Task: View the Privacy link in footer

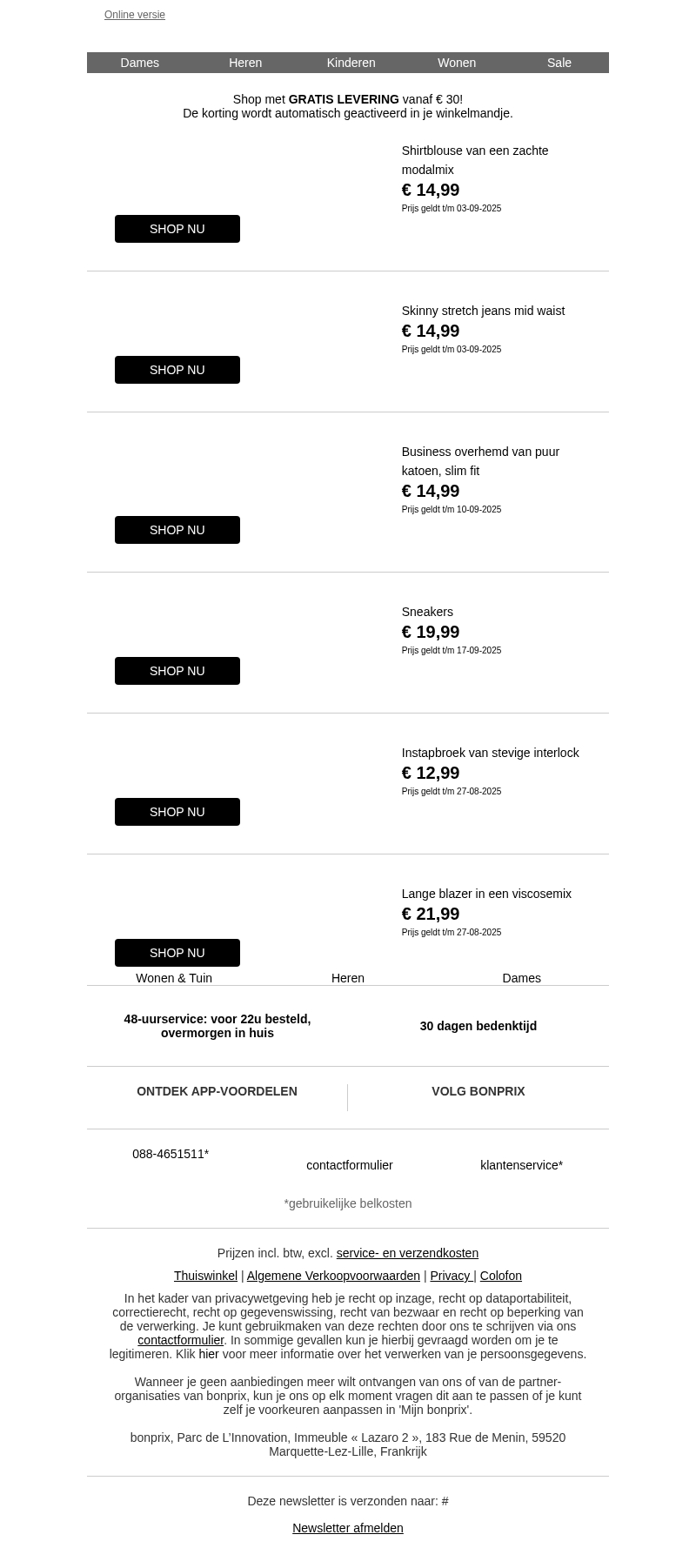Action: 450,1276
